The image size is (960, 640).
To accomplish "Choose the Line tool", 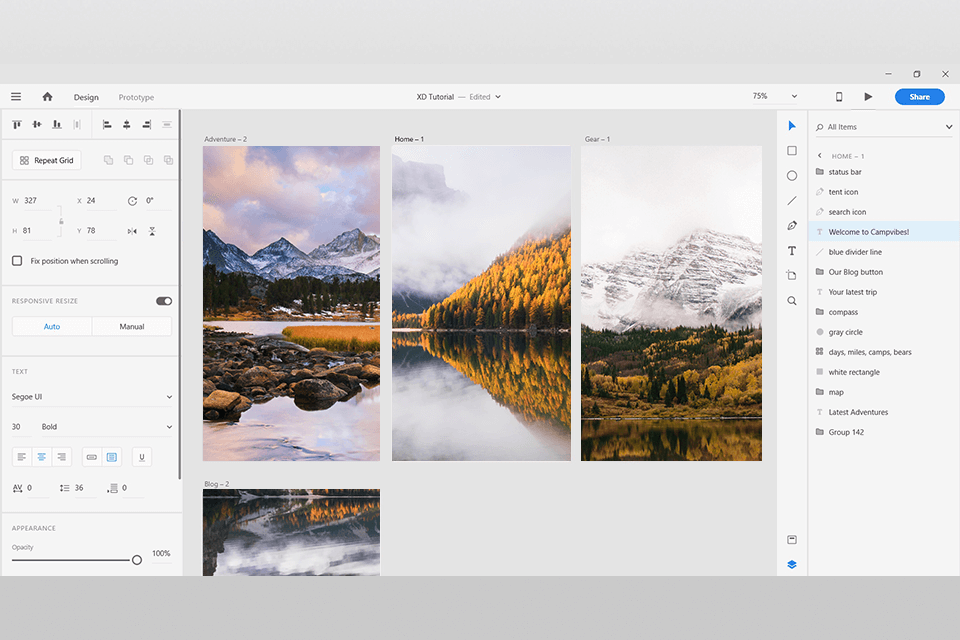I will [792, 201].
